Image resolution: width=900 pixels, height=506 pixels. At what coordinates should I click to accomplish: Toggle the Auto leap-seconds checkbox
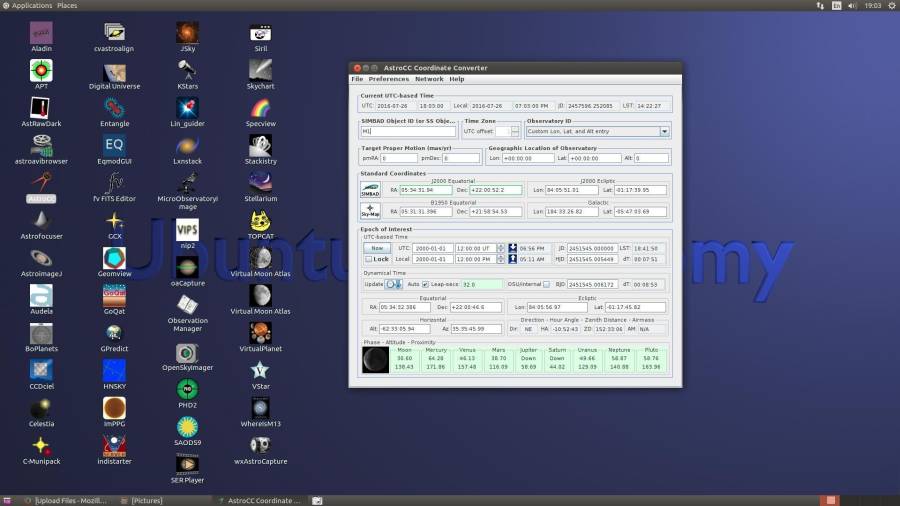[425, 284]
